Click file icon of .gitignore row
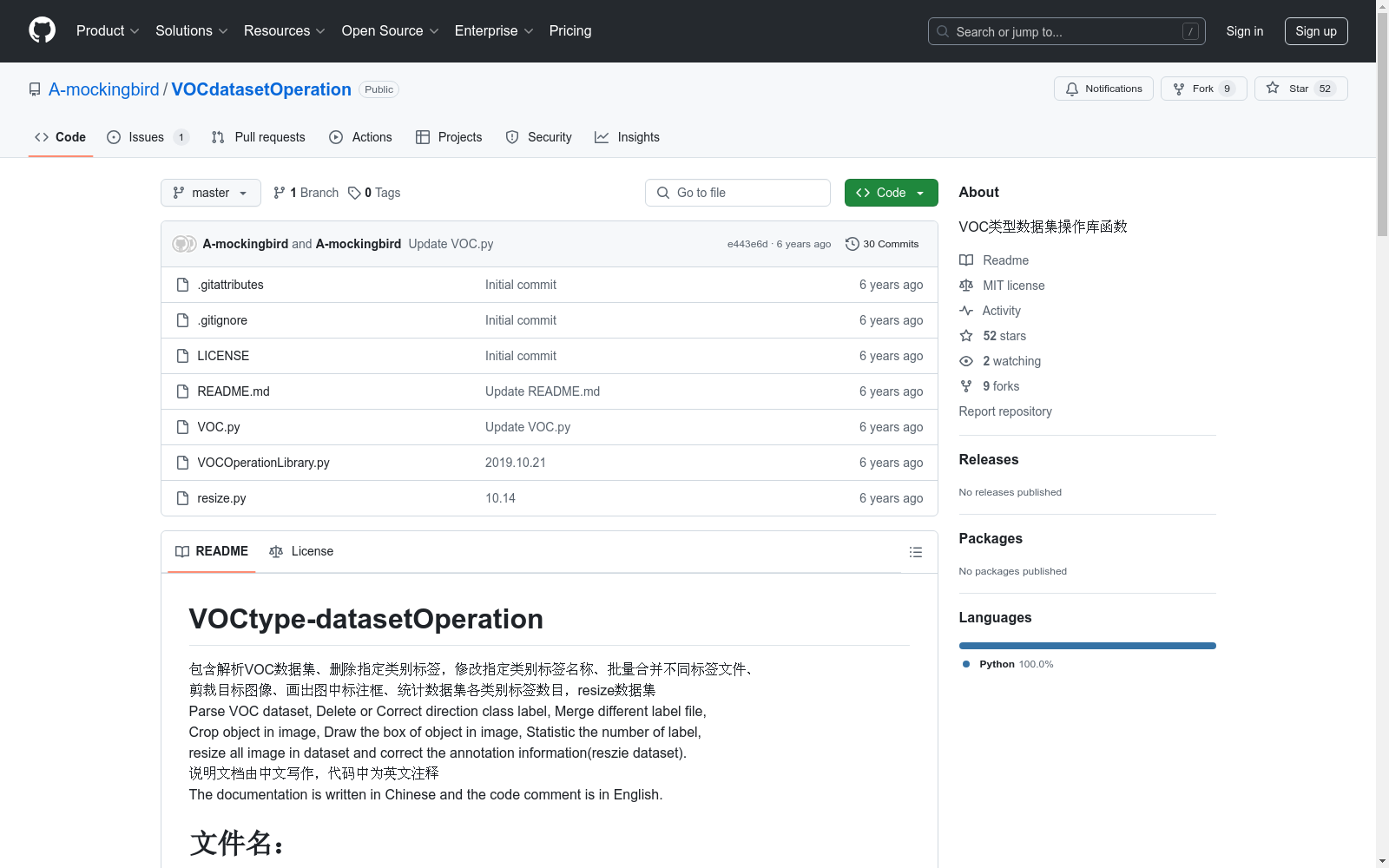Viewport: 1389px width, 868px height. pos(182,320)
